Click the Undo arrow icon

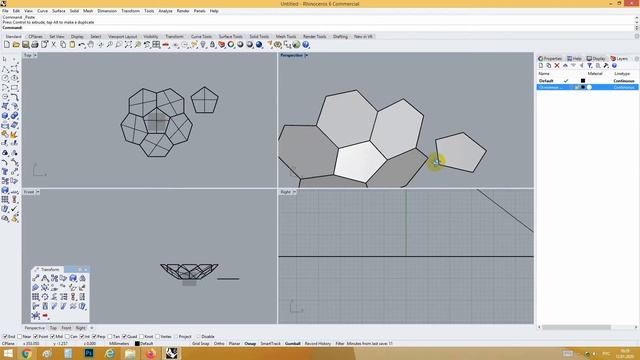coord(82,45)
